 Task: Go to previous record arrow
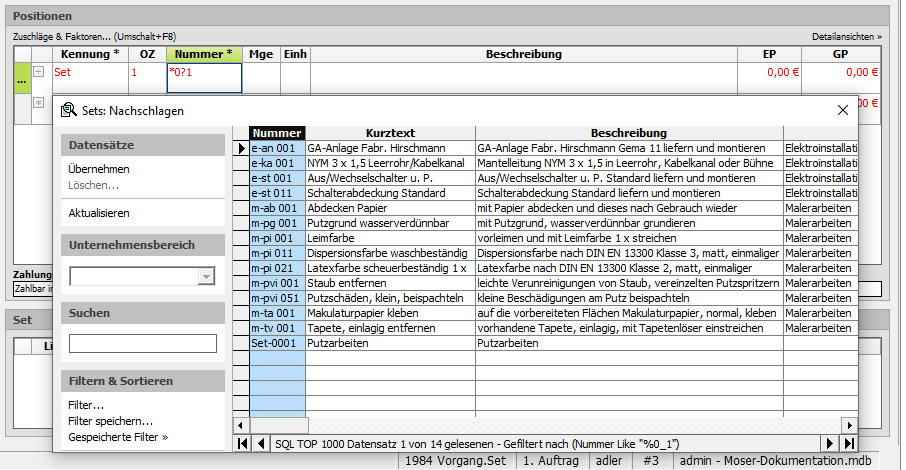tap(261, 443)
